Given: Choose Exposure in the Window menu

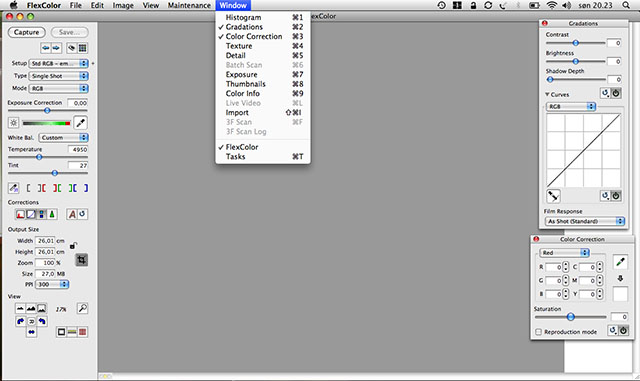Looking at the screenshot, I should (x=263, y=74).
